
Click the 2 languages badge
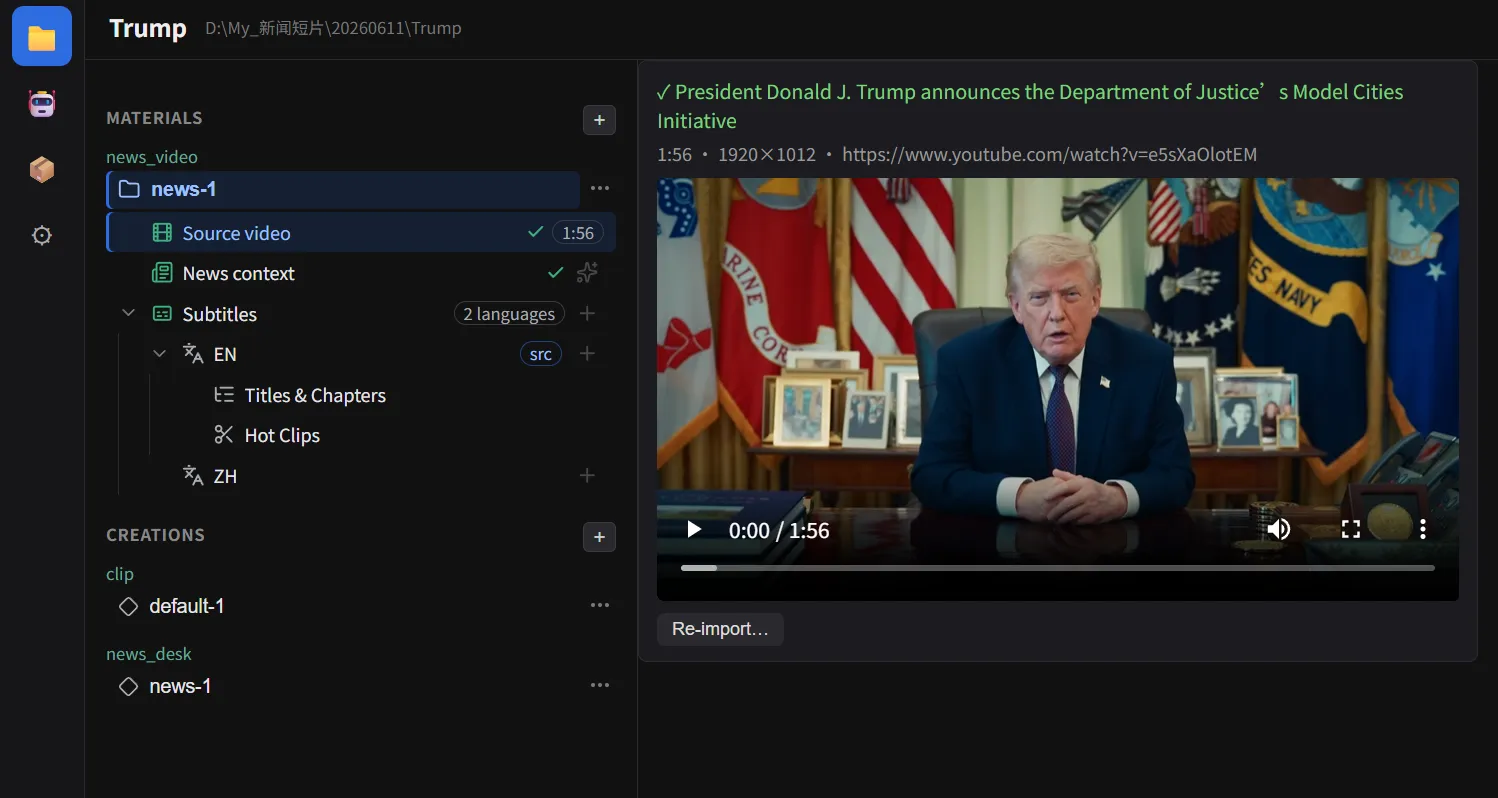[509, 314]
